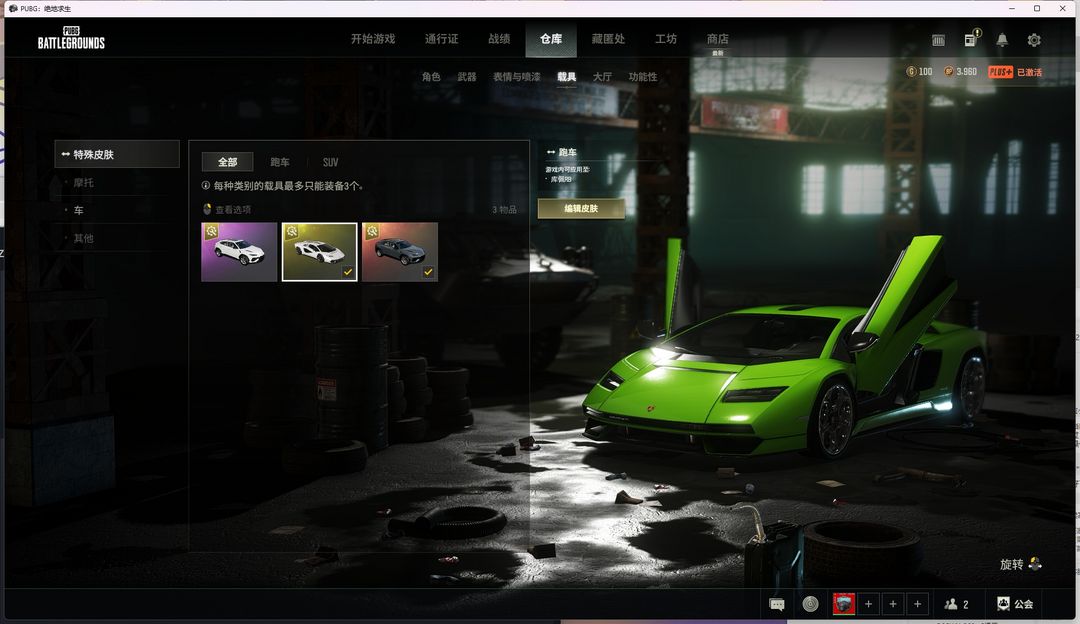Expand the 其他 category in sidebar
Image resolution: width=1080 pixels, height=624 pixels.
click(83, 239)
